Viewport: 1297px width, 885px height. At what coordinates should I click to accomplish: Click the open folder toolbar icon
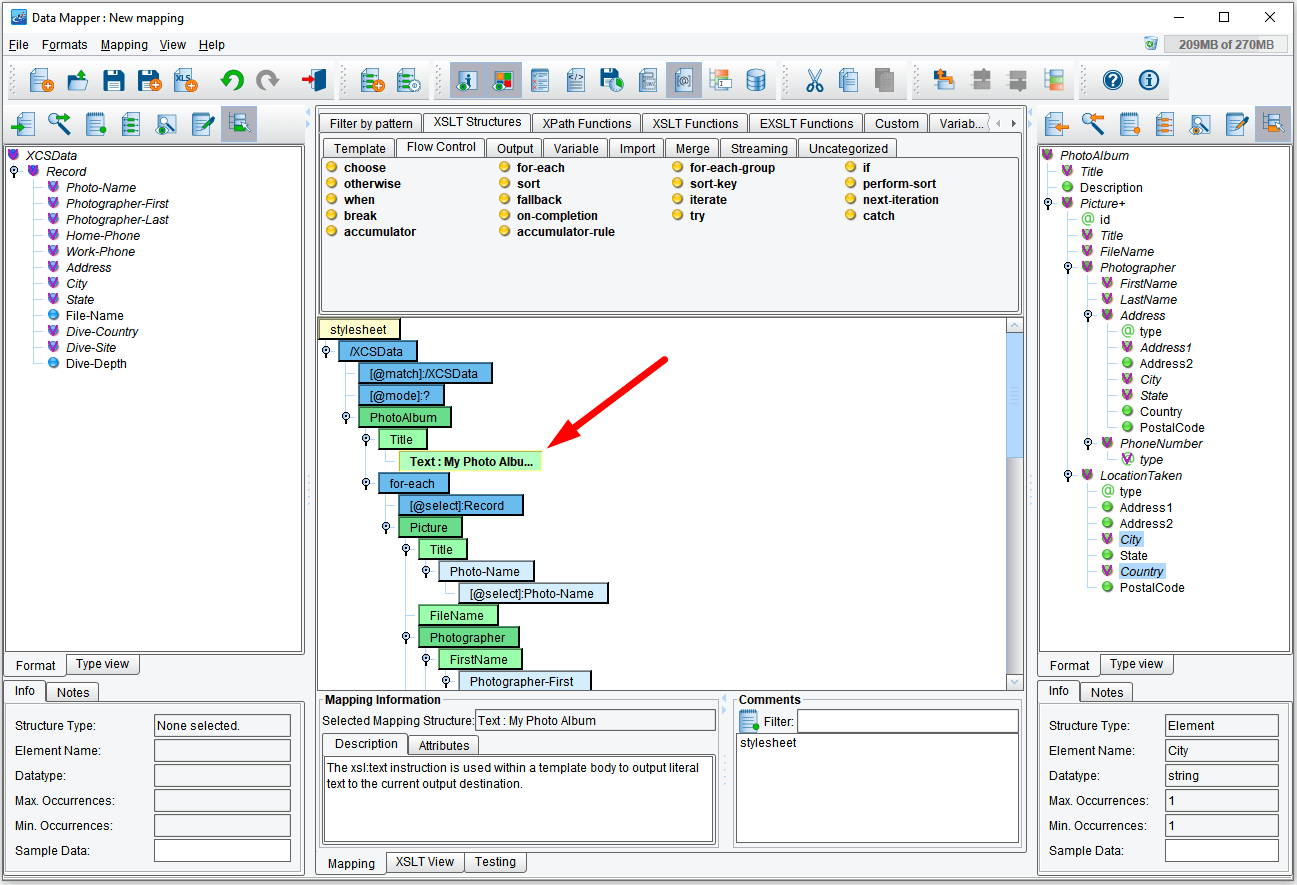pos(78,81)
